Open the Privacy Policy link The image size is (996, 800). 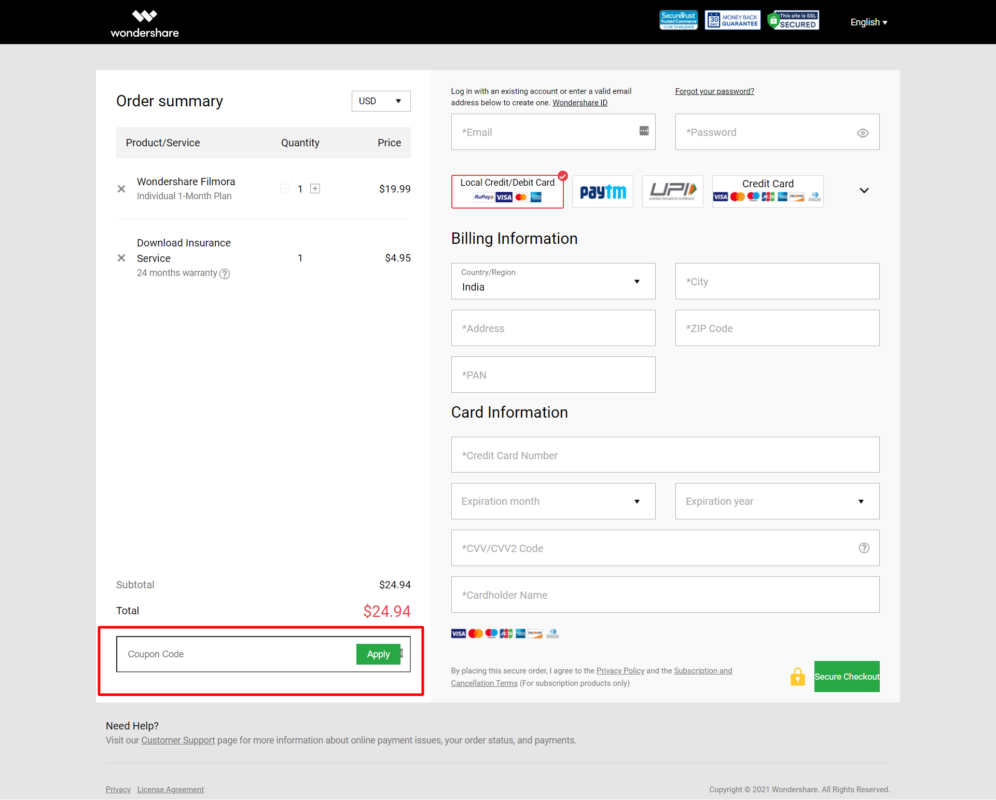coord(620,671)
